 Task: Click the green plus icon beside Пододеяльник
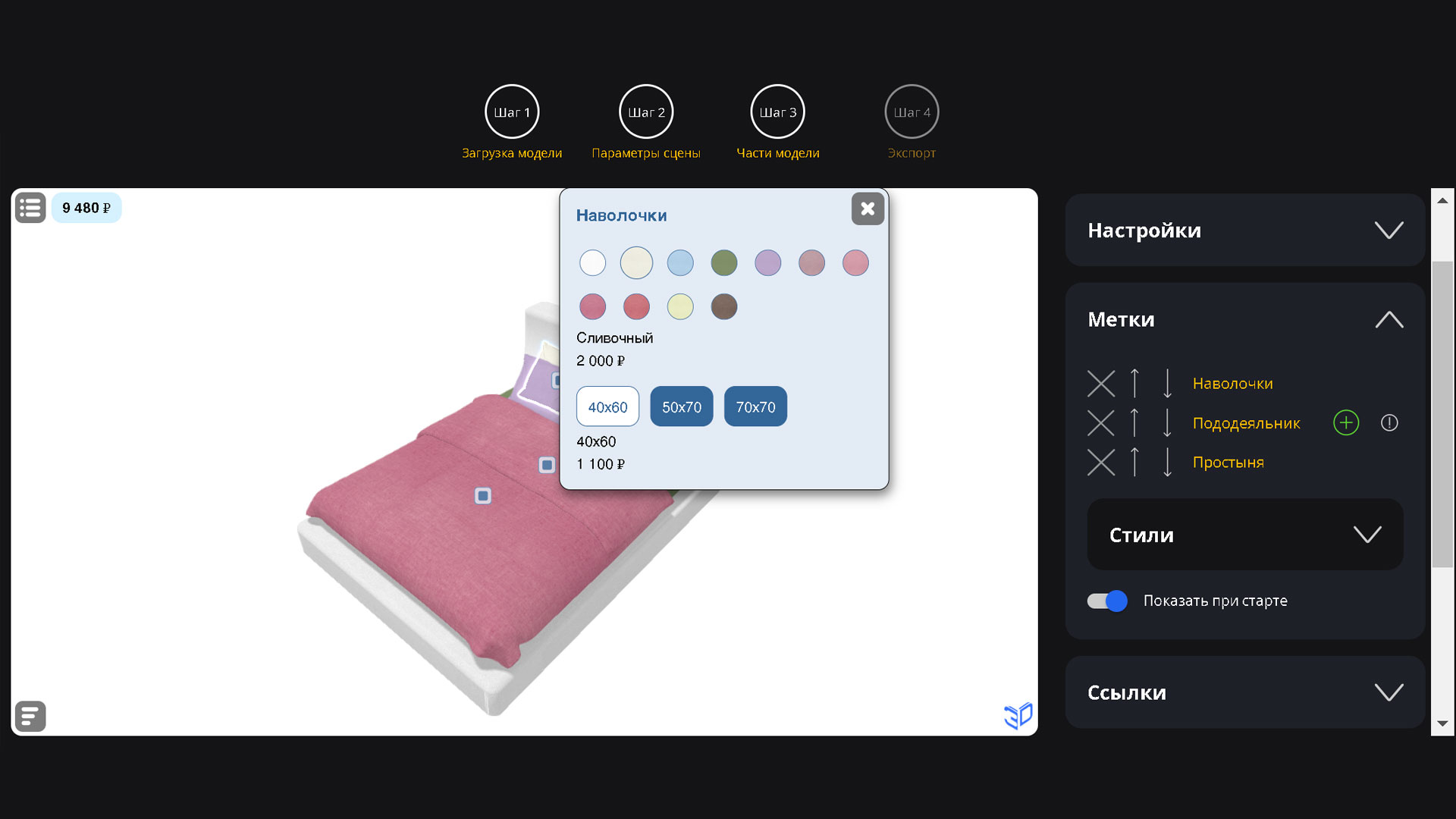click(x=1346, y=423)
